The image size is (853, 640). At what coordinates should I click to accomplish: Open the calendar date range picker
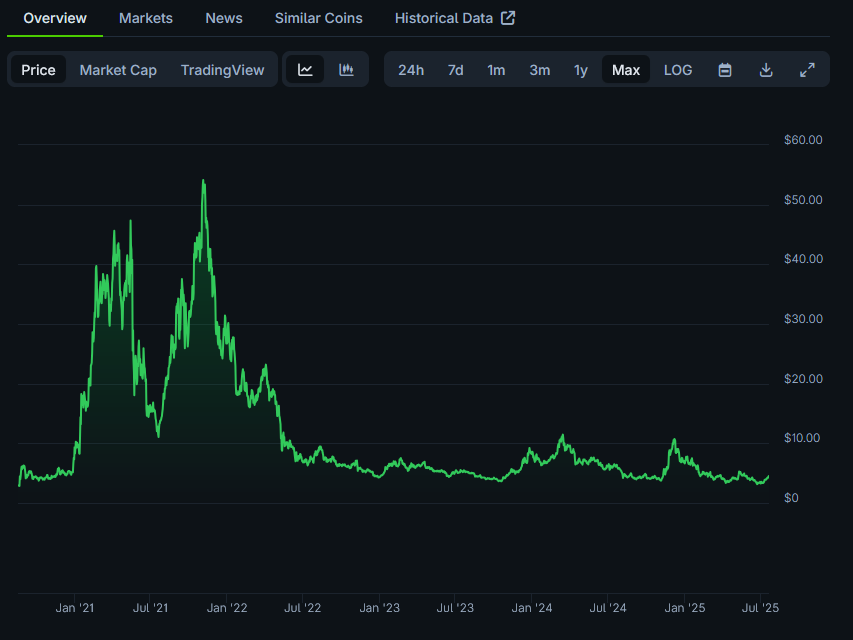coord(725,70)
